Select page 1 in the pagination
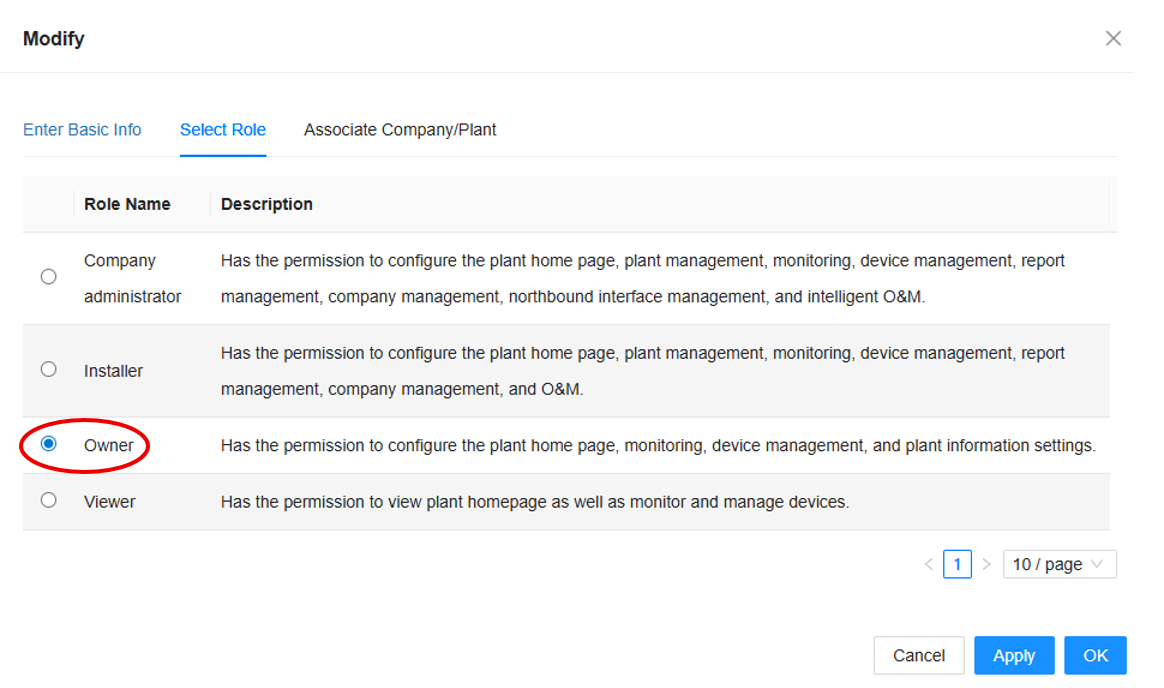This screenshot has height=688, width=1164. 957,565
